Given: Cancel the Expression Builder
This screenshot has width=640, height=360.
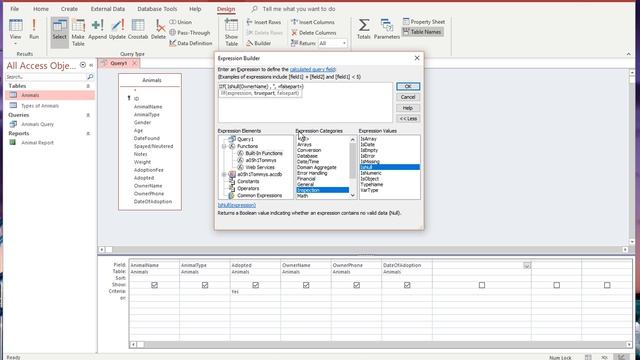Looking at the screenshot, I should click(x=408, y=97).
